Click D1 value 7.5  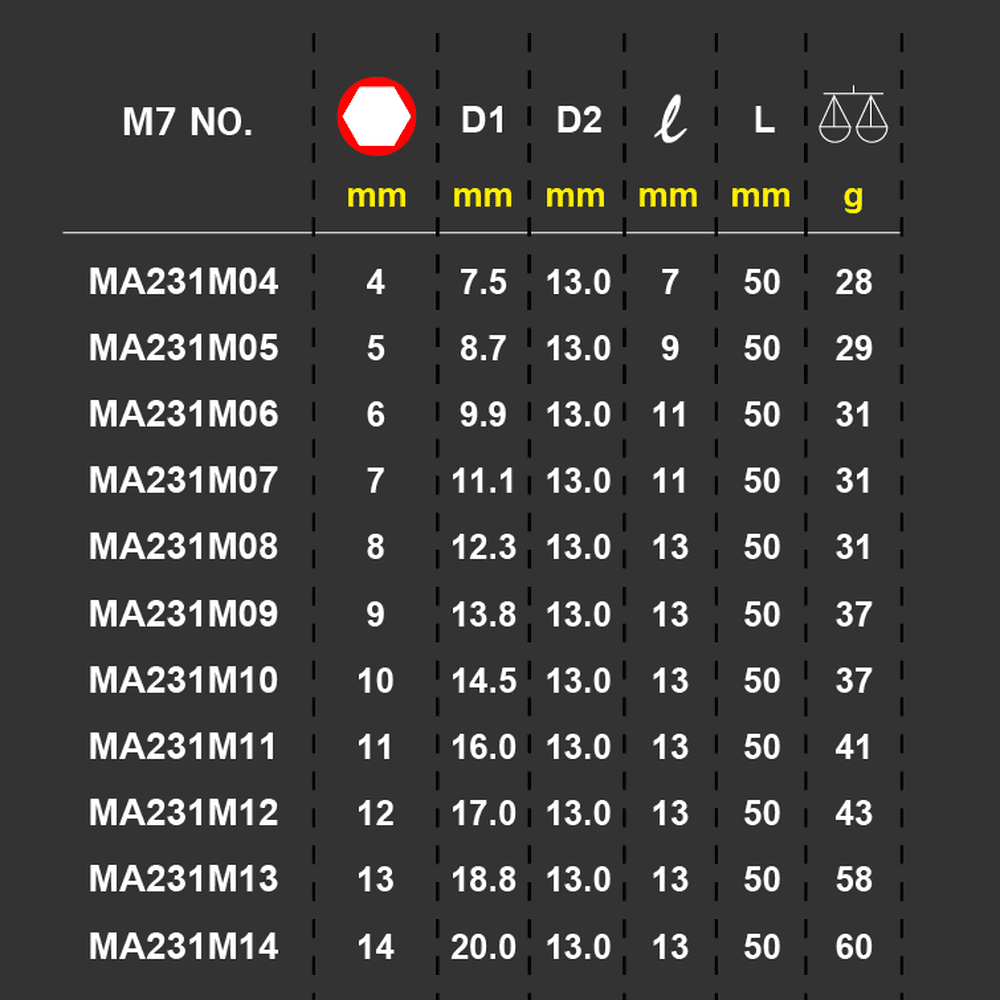(x=483, y=282)
